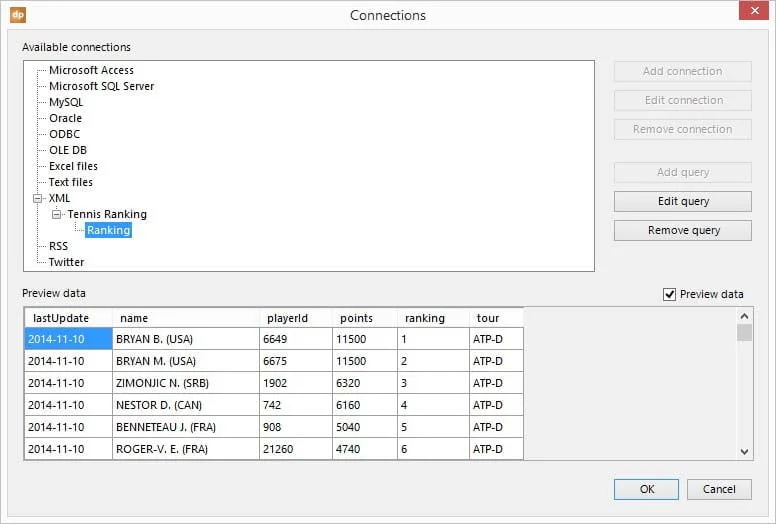Select the BENNETEAU J. (FRA) cell
This screenshot has height=524, width=776.
click(186, 427)
